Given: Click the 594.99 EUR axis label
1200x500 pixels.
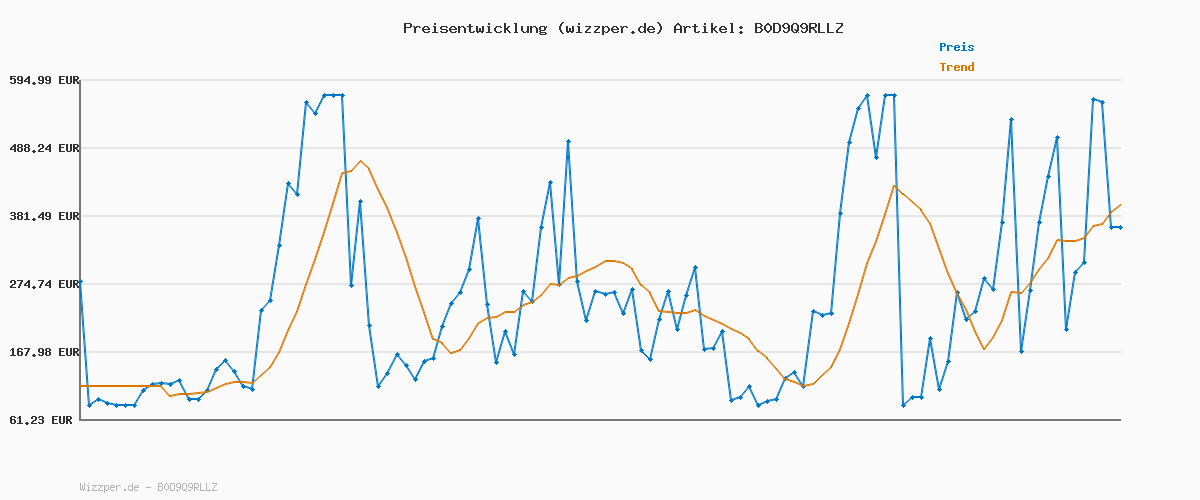Looking at the screenshot, I should coord(44,80).
